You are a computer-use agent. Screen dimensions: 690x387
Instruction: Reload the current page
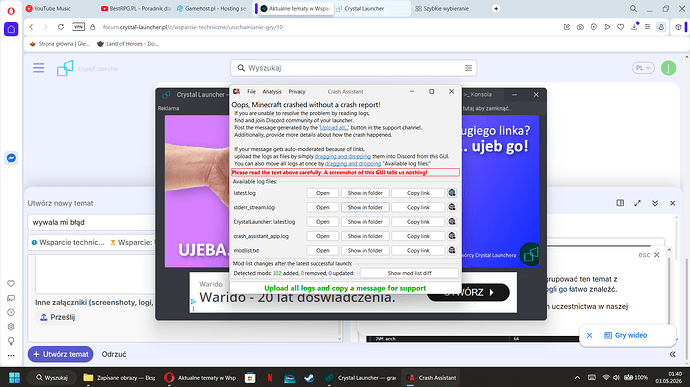pyautogui.click(x=61, y=27)
